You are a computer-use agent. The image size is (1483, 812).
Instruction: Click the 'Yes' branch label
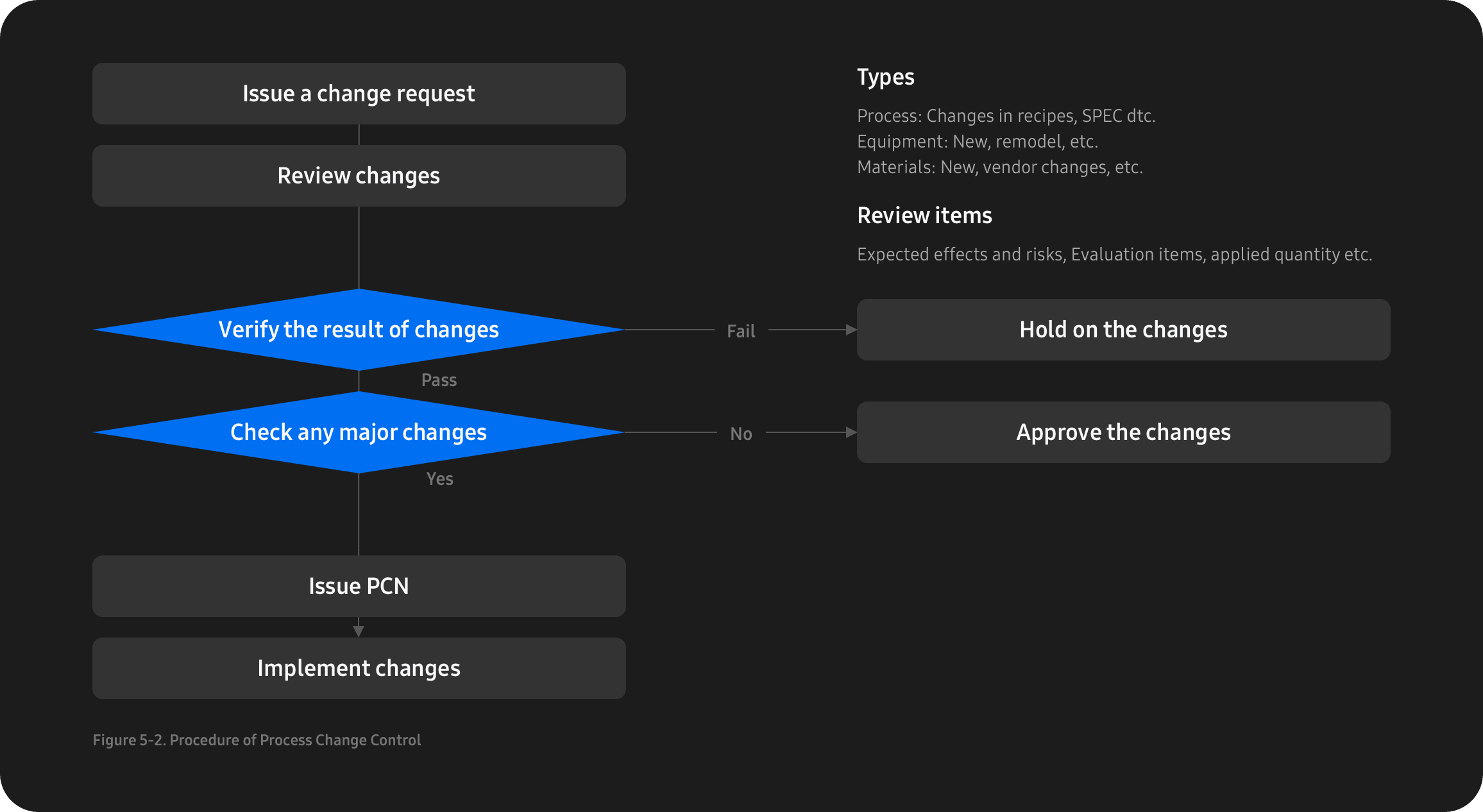pyautogui.click(x=439, y=479)
